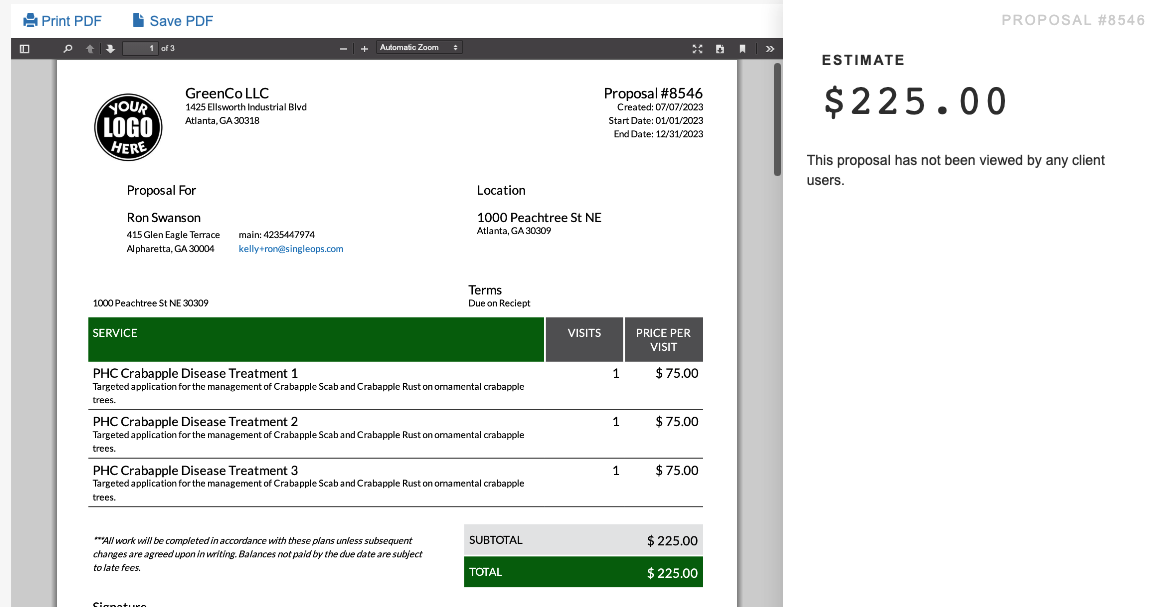Select the Print PDF menu option

(62, 20)
